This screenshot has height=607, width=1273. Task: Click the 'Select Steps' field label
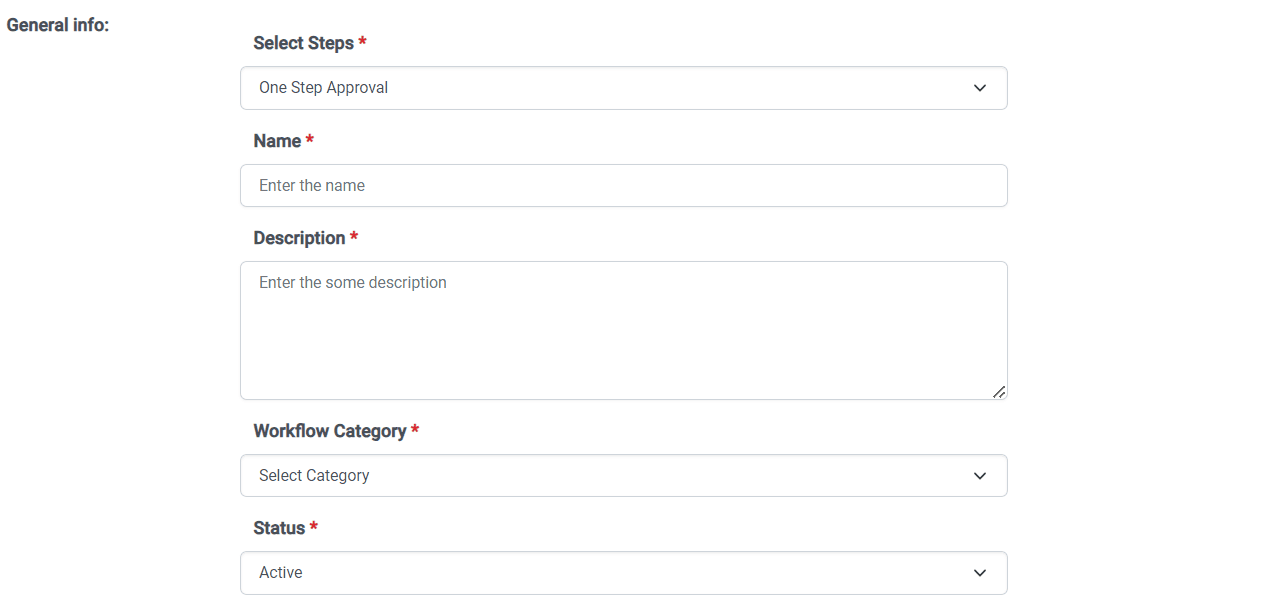[303, 43]
